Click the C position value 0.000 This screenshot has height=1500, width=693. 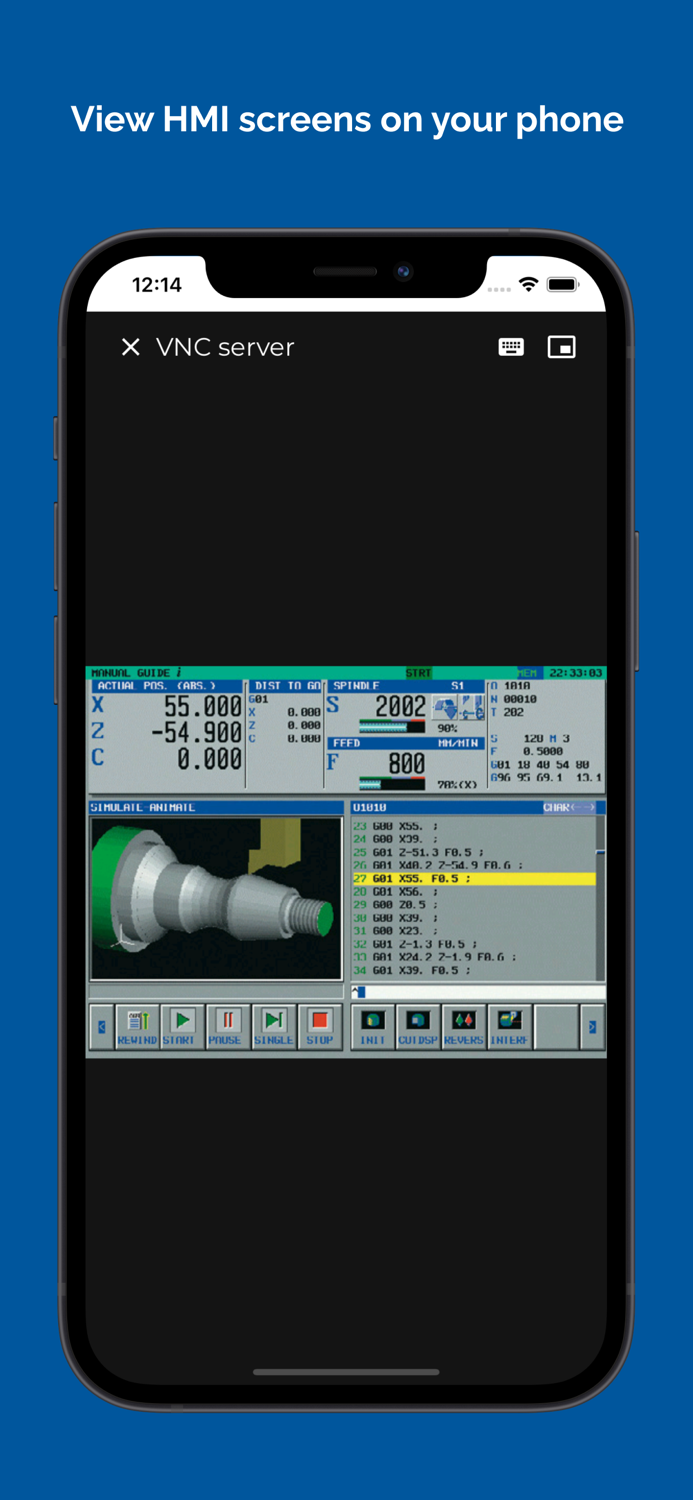(210, 760)
